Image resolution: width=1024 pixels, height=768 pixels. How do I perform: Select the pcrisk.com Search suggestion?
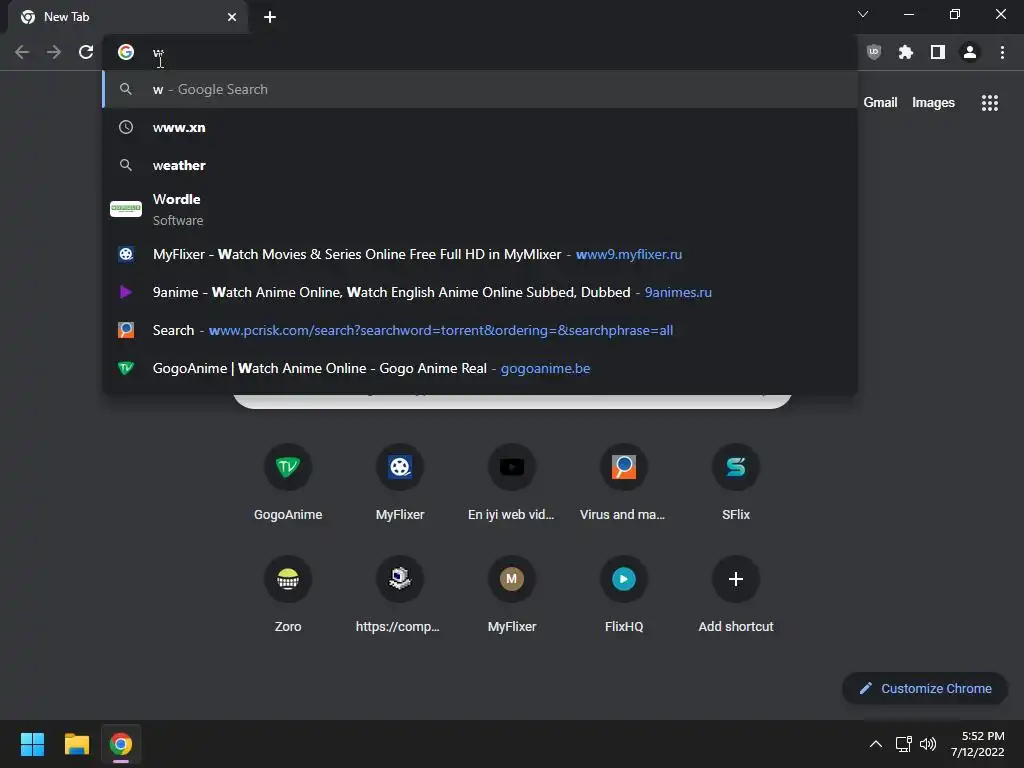pyautogui.click(x=480, y=330)
